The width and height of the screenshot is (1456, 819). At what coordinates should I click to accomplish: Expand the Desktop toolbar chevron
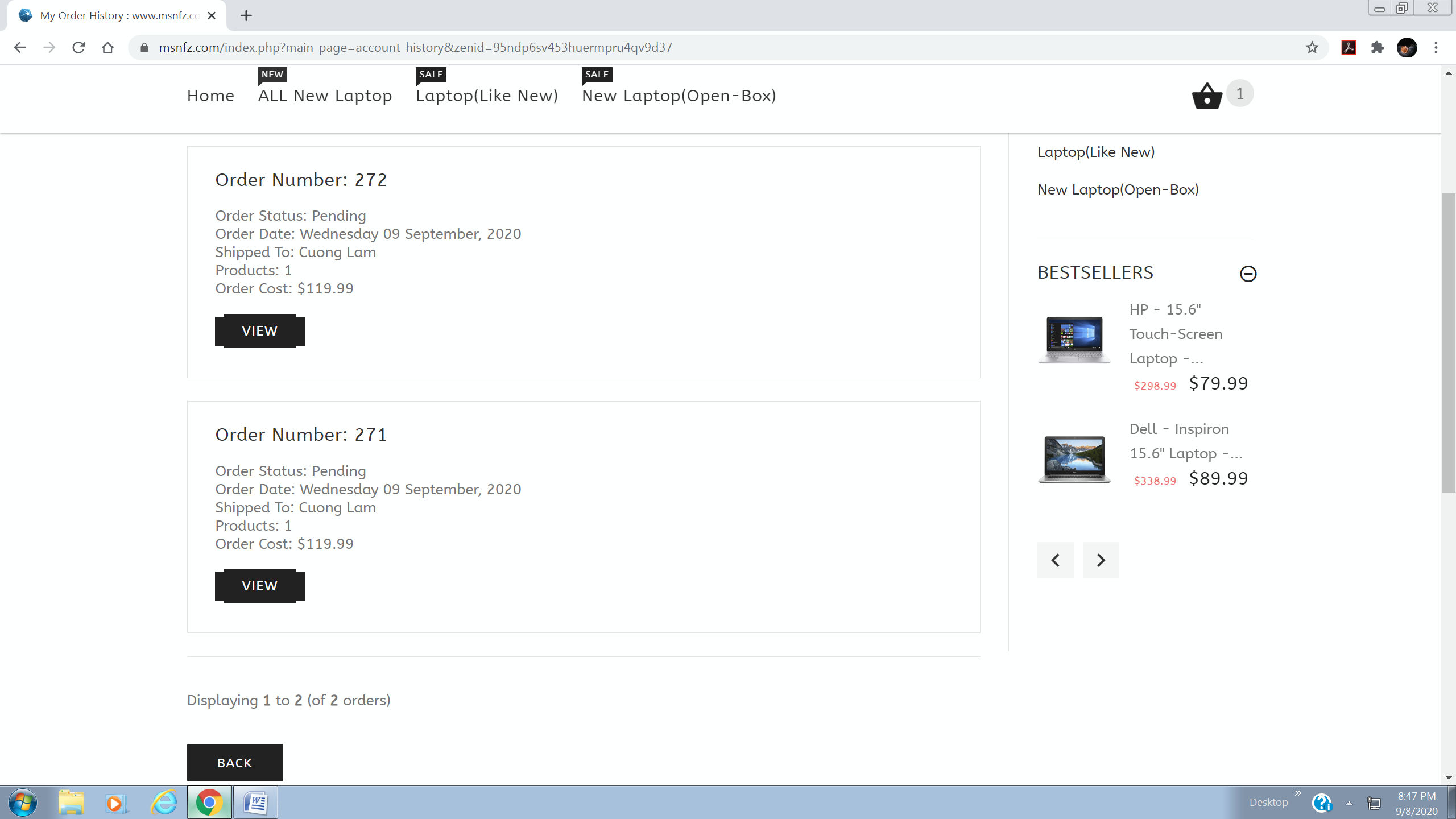[1298, 793]
